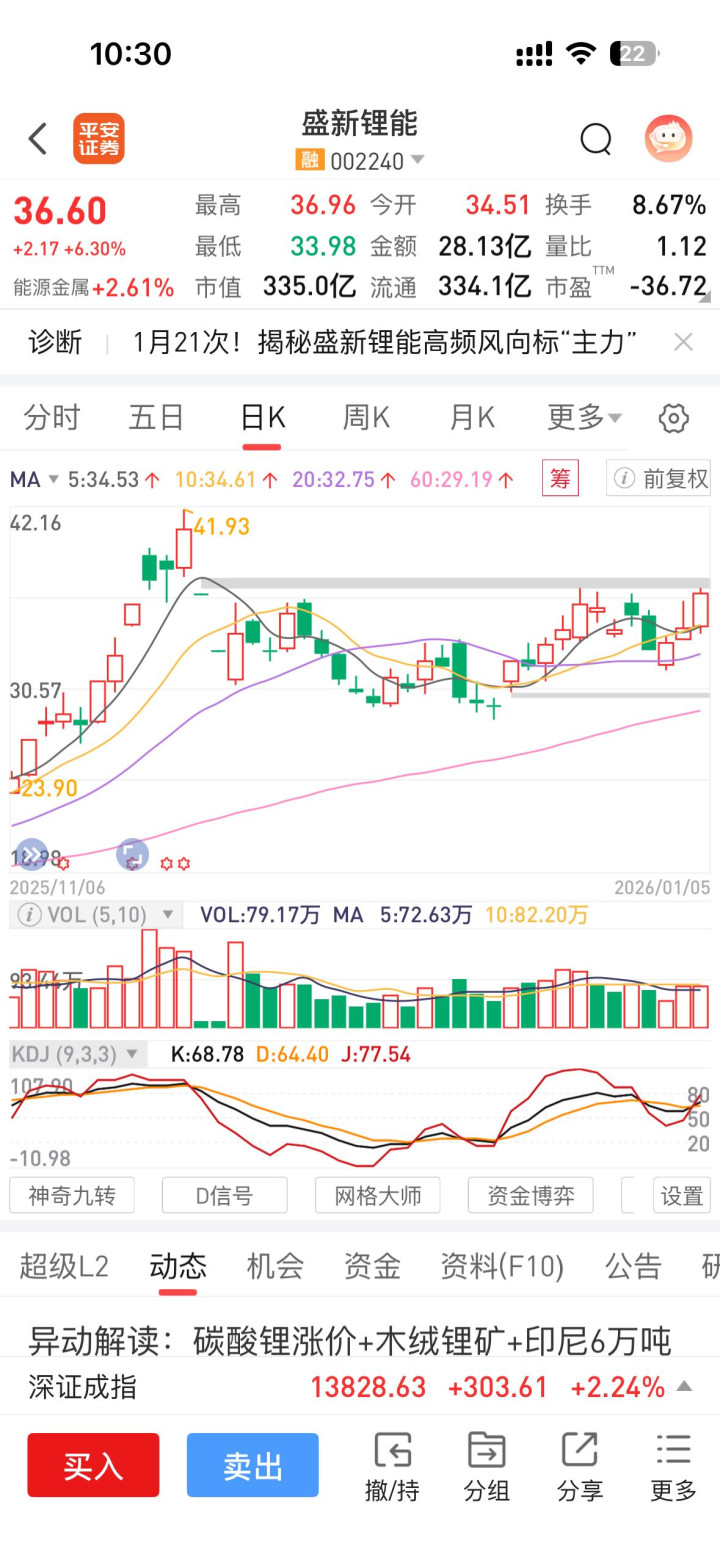Tap the 换手 8.67% value
Image resolution: width=720 pixels, height=1560 pixels.
pyautogui.click(x=669, y=205)
